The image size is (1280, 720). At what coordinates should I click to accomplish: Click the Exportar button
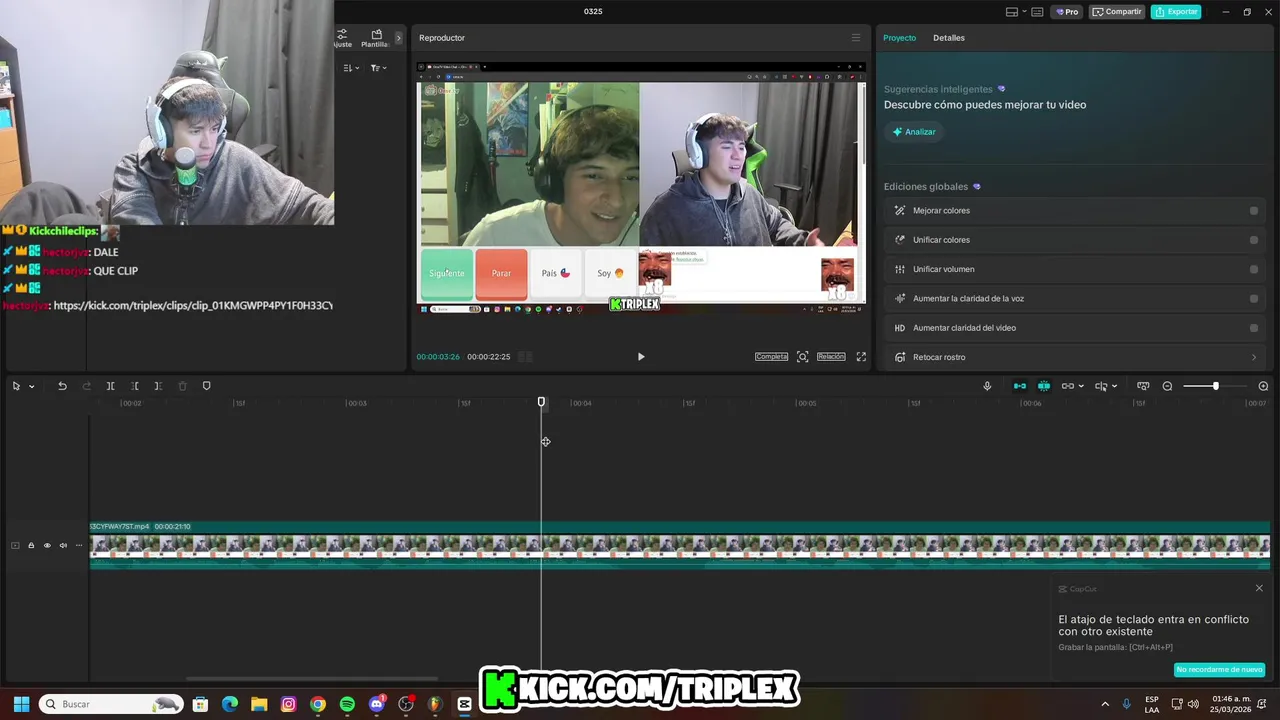(1176, 12)
